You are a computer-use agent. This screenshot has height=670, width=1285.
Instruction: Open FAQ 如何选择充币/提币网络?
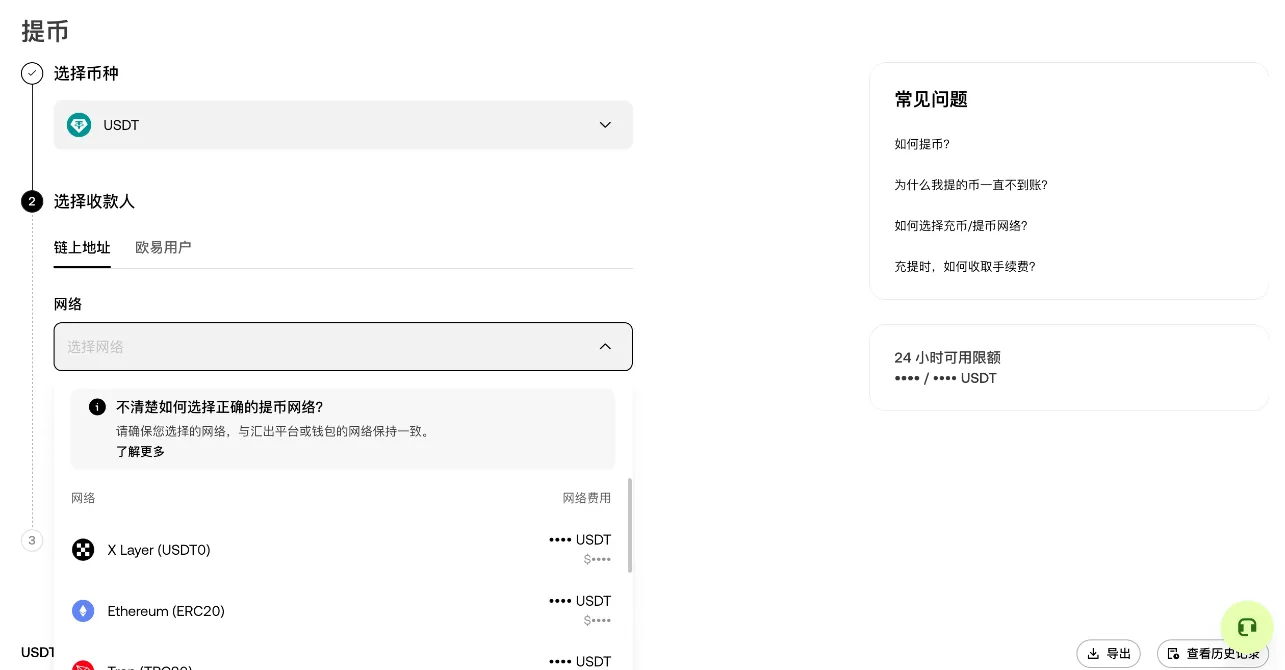pos(961,226)
